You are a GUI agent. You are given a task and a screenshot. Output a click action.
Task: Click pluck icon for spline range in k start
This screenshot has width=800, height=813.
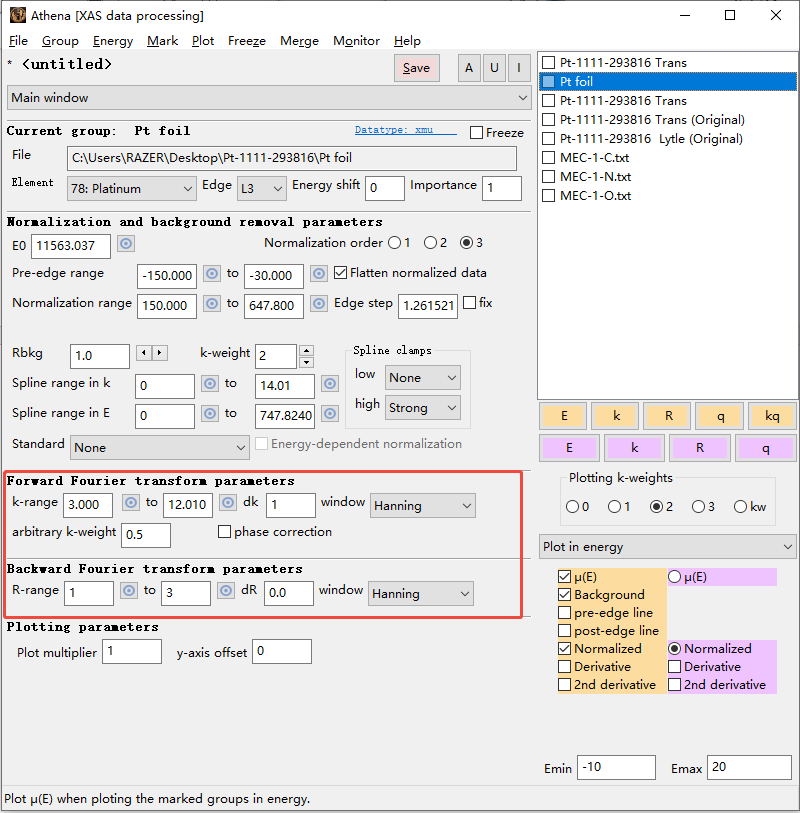210,384
